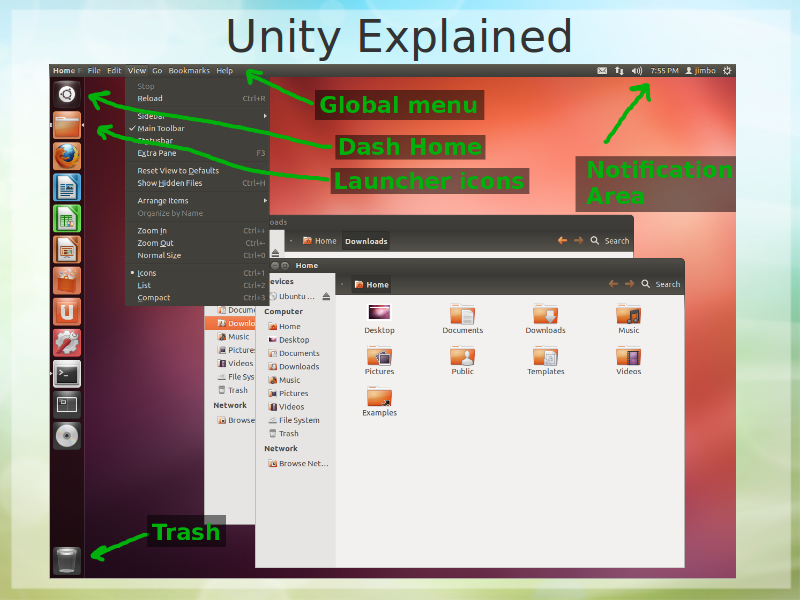Open the Help menu in global menu bar
The height and width of the screenshot is (600, 800).
tap(224, 71)
